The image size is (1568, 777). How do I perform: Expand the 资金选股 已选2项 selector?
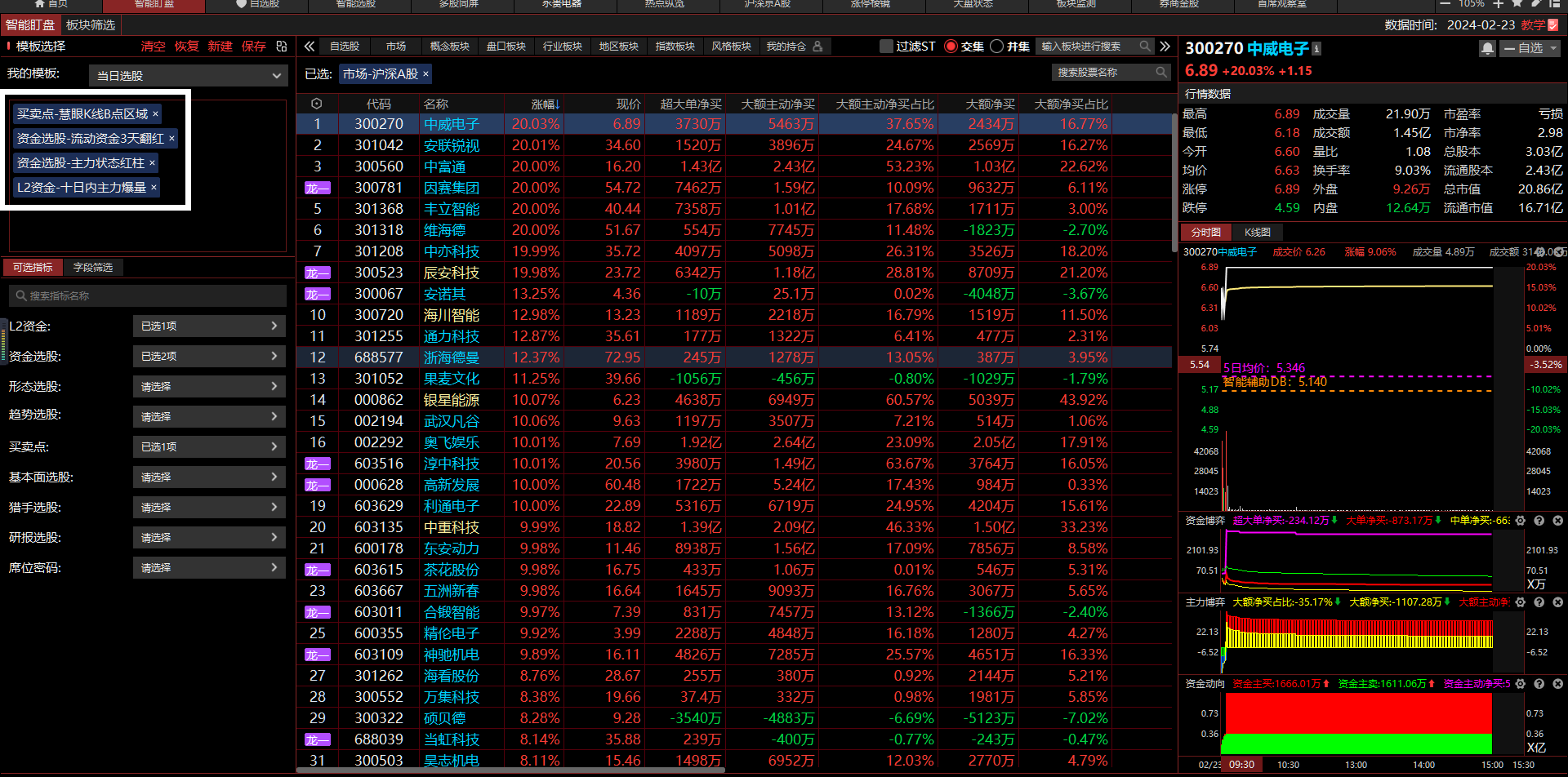[x=209, y=356]
